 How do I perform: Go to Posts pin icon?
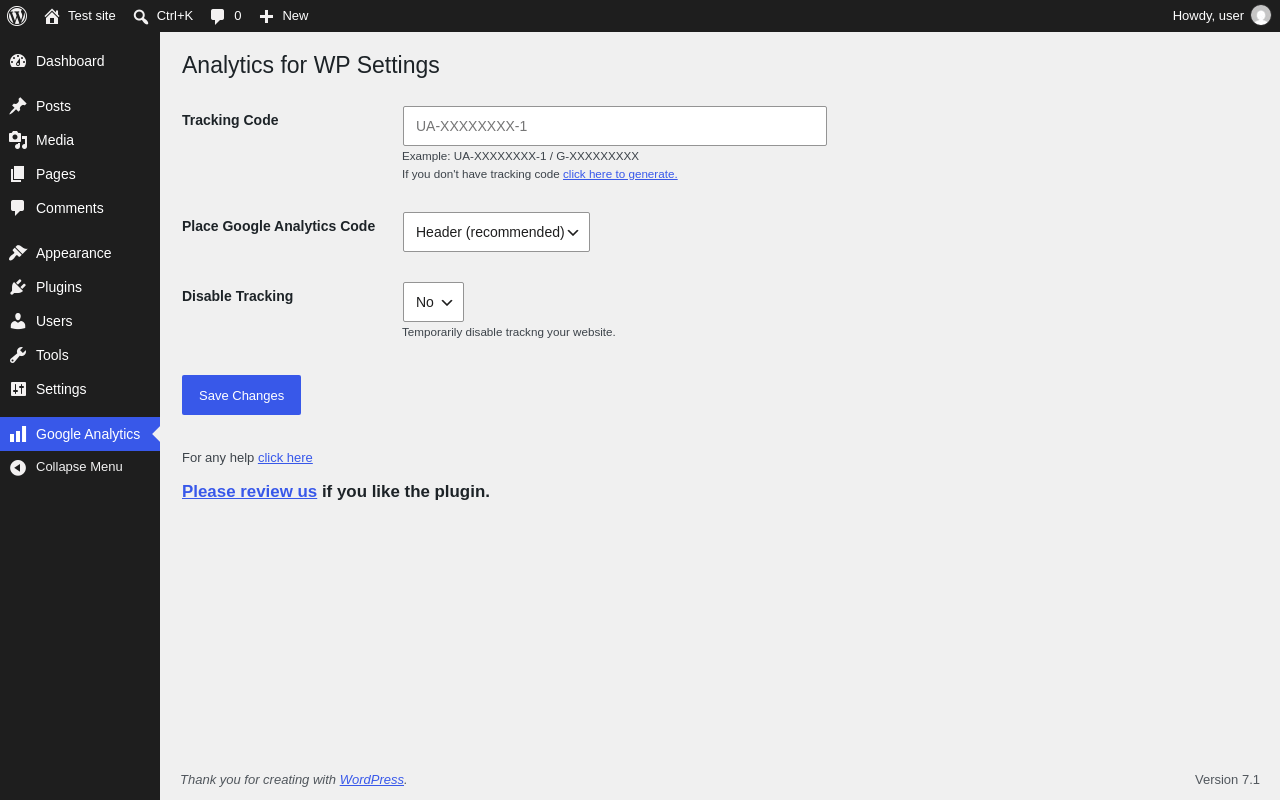coord(18,106)
